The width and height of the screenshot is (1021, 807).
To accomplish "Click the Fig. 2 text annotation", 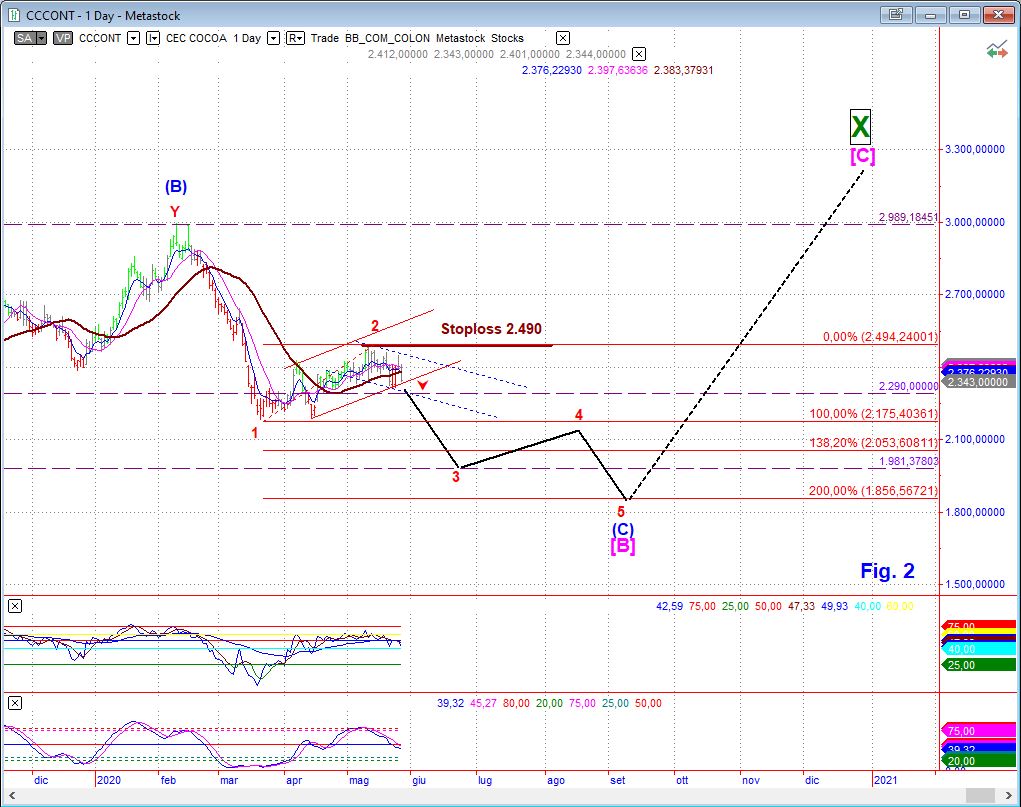I will tap(887, 571).
